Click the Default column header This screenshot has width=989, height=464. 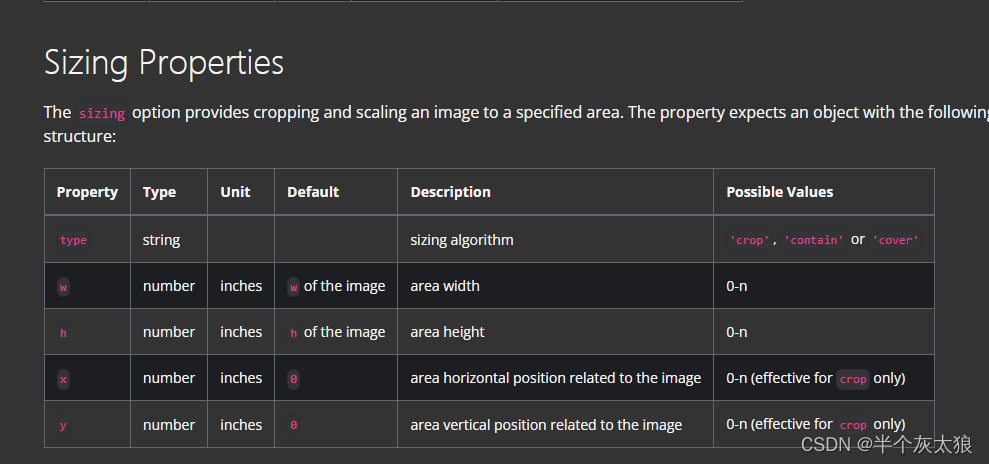pos(313,192)
